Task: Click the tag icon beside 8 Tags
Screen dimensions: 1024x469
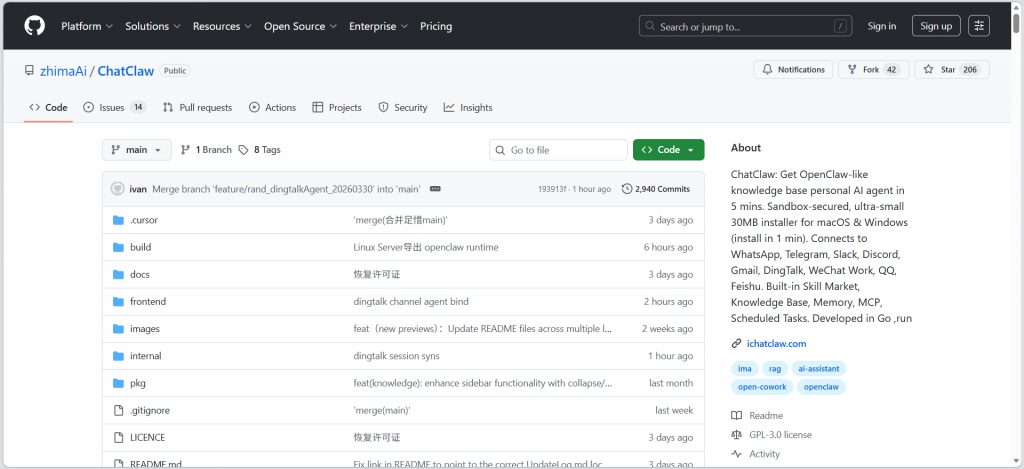Action: pos(244,150)
